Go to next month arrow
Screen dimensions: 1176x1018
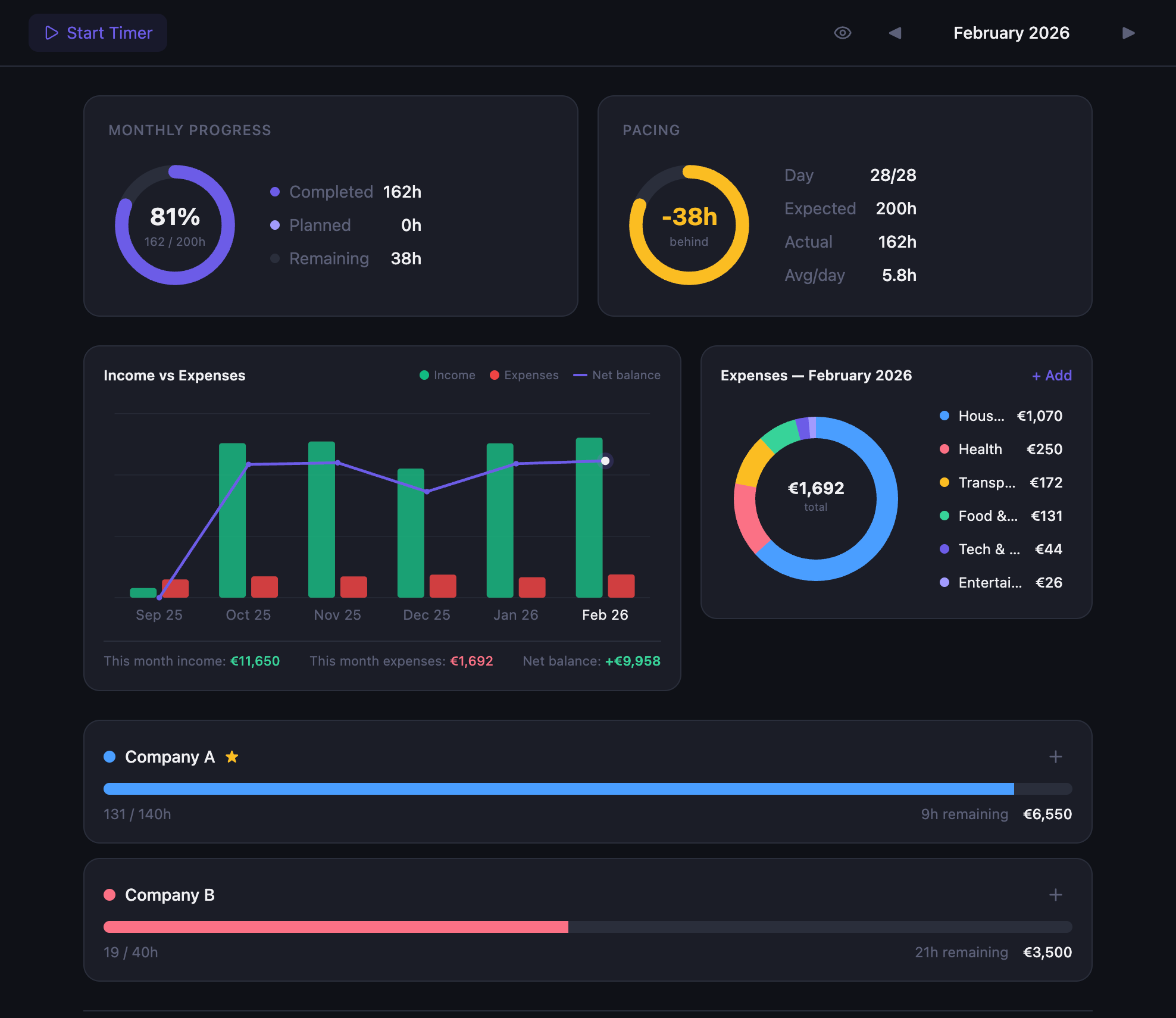tap(1128, 33)
